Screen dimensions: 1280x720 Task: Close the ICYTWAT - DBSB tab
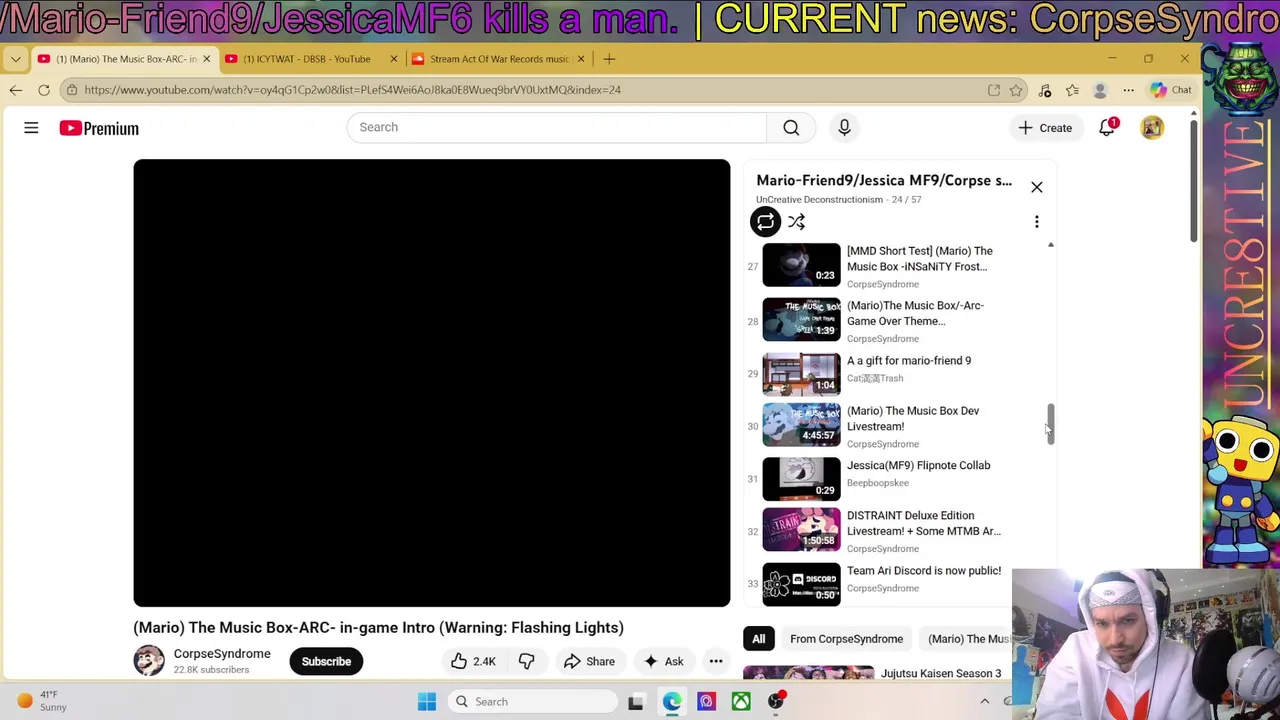393,59
